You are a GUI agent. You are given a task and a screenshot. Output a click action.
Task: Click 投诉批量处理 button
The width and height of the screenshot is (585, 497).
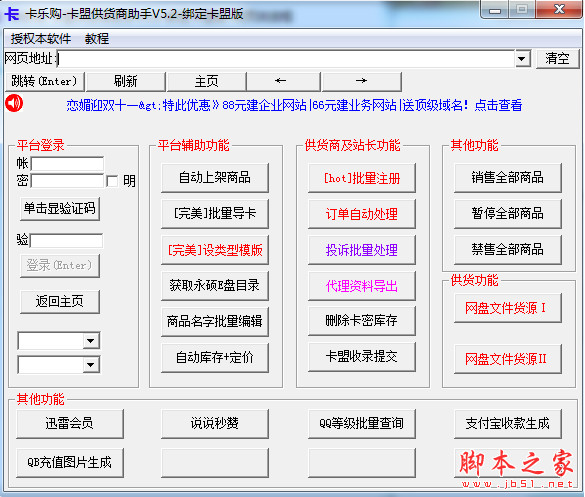pos(362,250)
